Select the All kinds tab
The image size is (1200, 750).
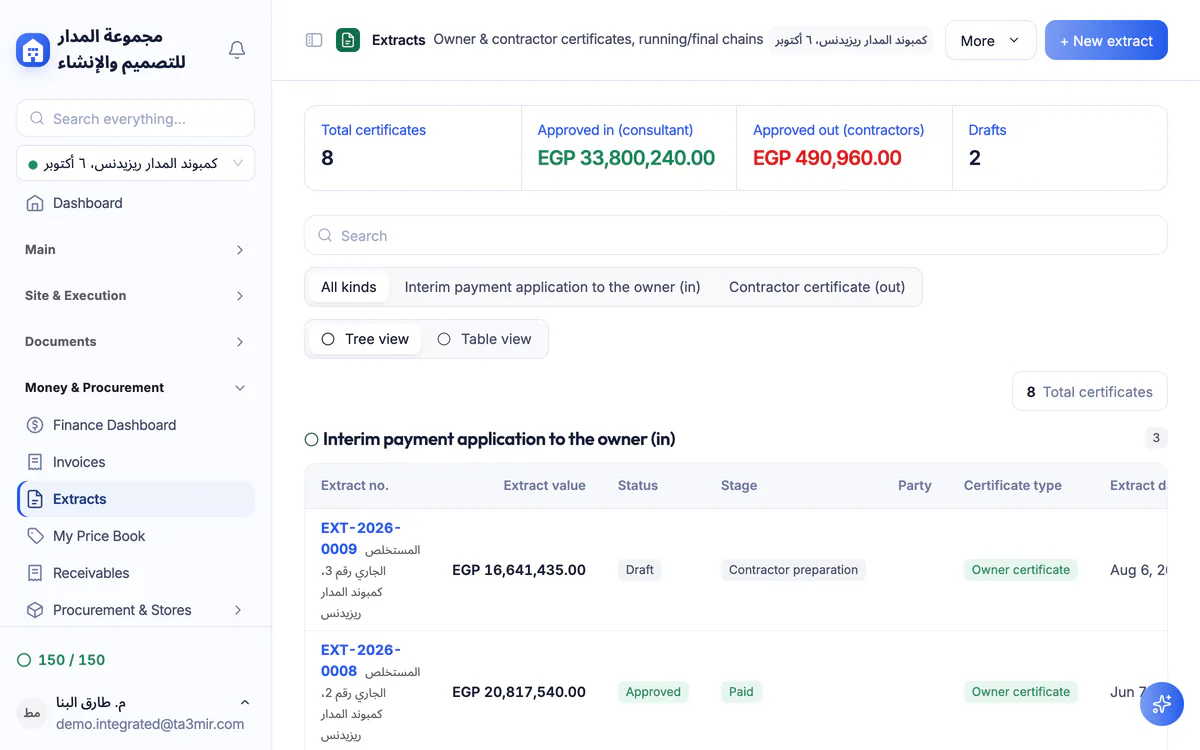coord(349,287)
